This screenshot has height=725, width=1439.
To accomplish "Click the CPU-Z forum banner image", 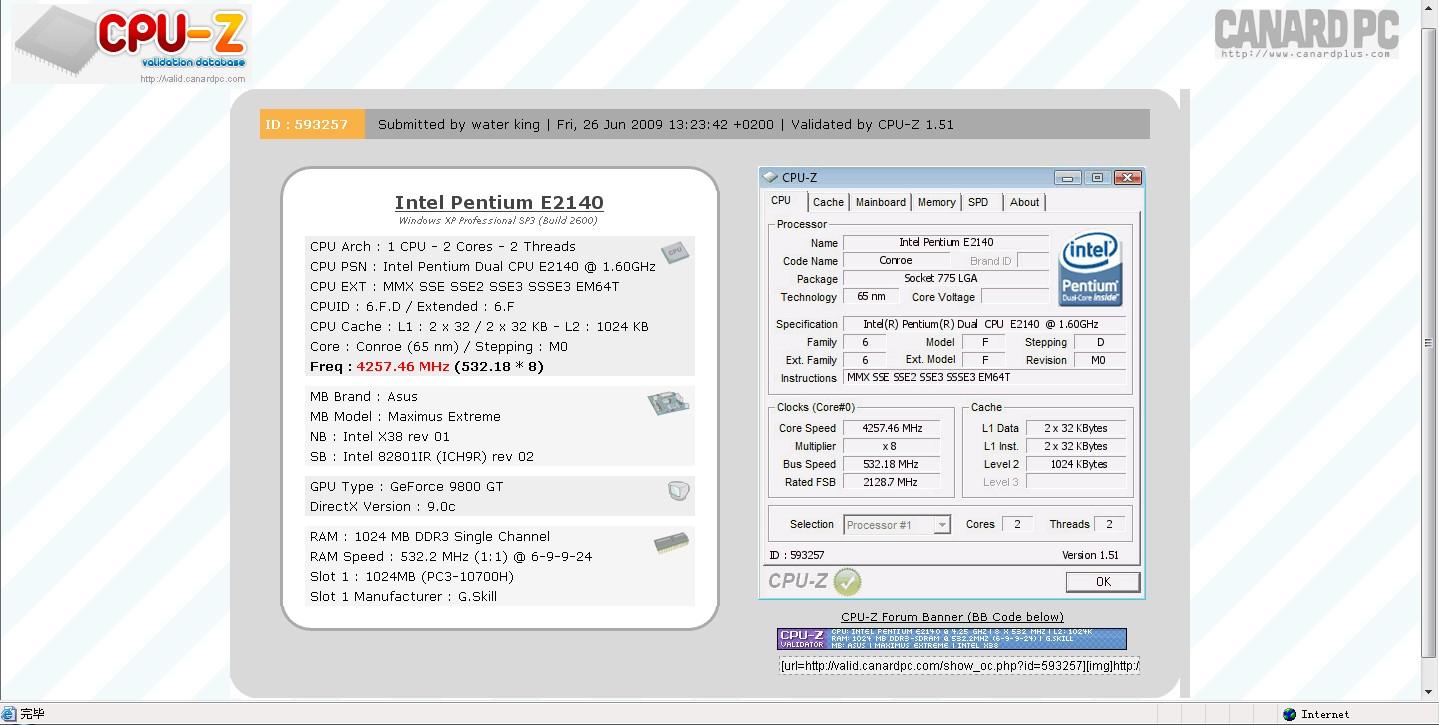I will tap(952, 639).
